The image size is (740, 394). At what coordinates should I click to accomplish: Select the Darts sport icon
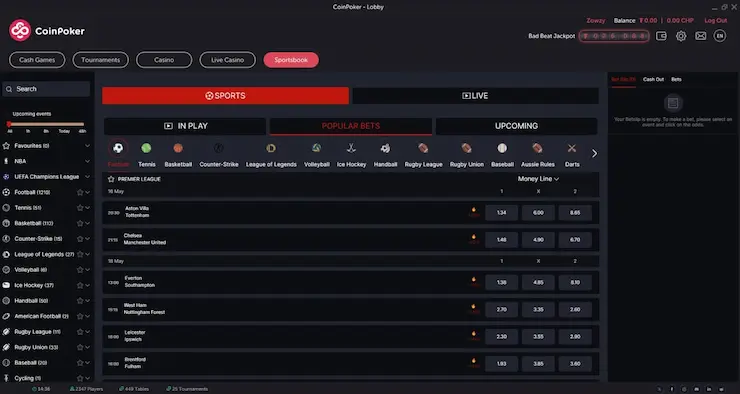tap(572, 148)
